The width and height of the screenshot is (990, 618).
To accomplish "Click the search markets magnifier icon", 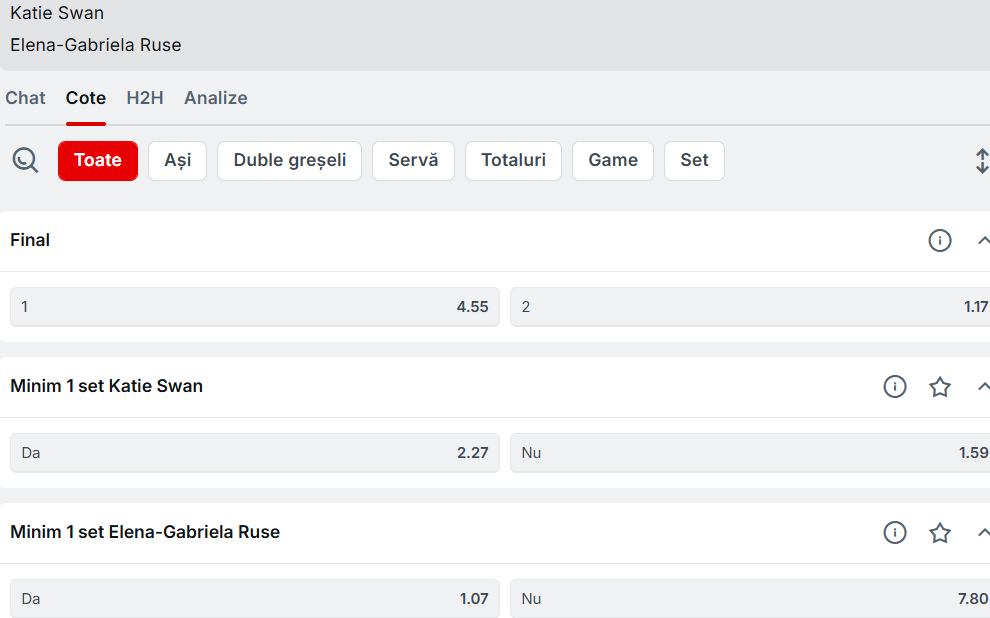I will [25, 160].
